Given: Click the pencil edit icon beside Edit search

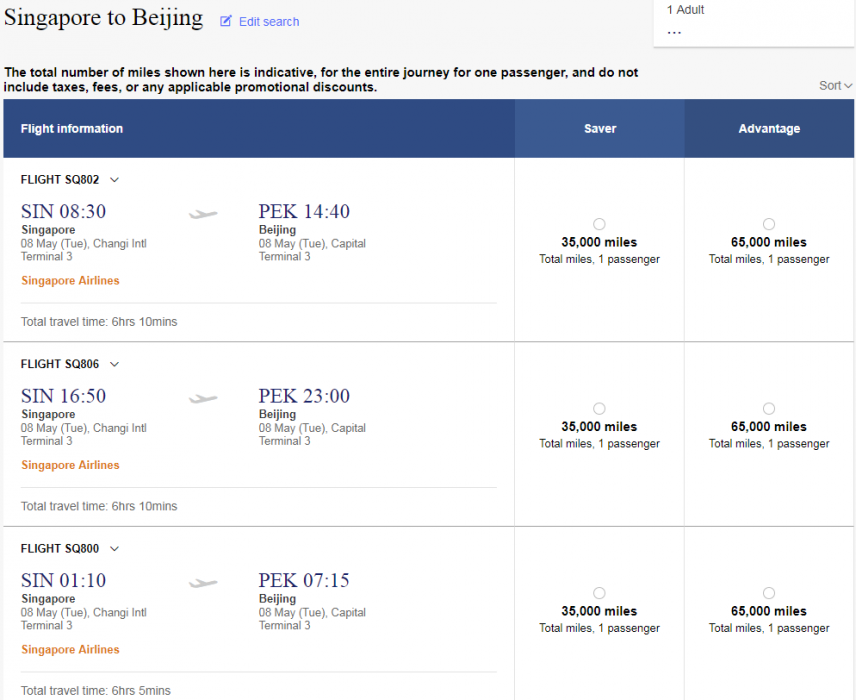Looking at the screenshot, I should coord(226,21).
